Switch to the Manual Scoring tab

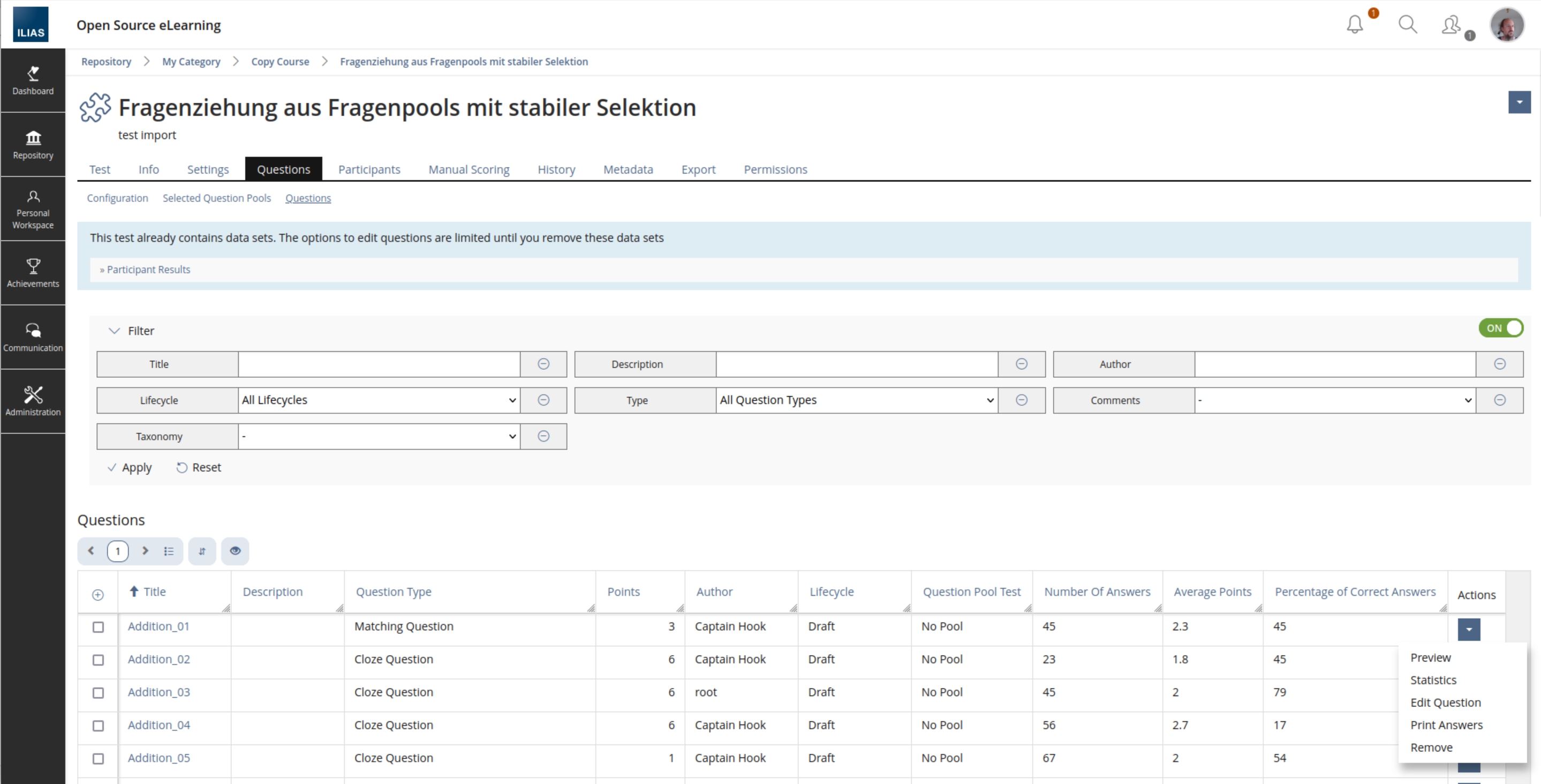[x=469, y=169]
